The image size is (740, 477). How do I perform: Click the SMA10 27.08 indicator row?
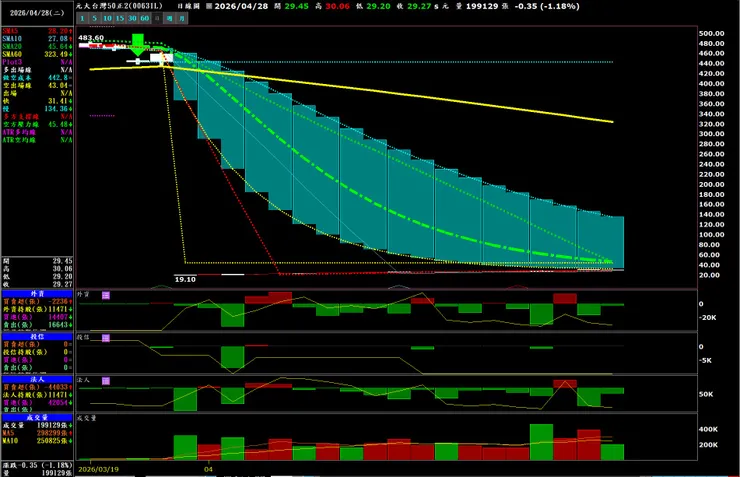(x=37, y=39)
